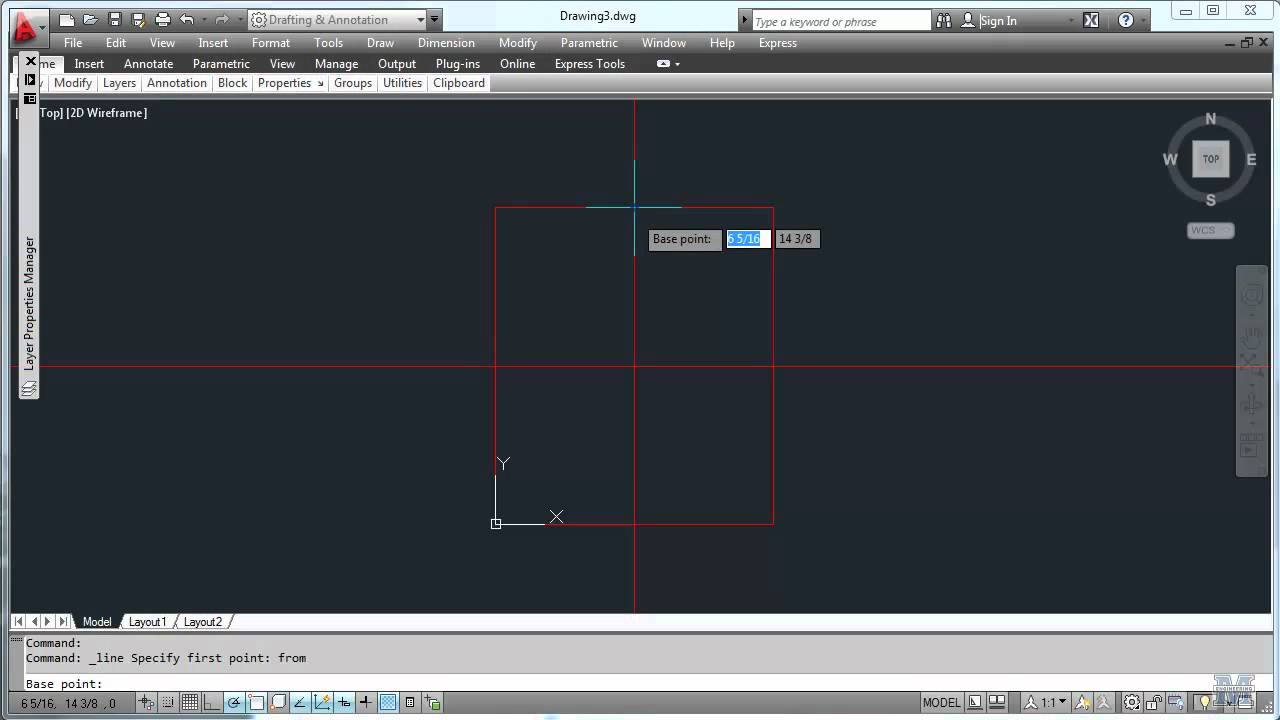
Task: Save the drawing with the Save icon
Action: 114,20
